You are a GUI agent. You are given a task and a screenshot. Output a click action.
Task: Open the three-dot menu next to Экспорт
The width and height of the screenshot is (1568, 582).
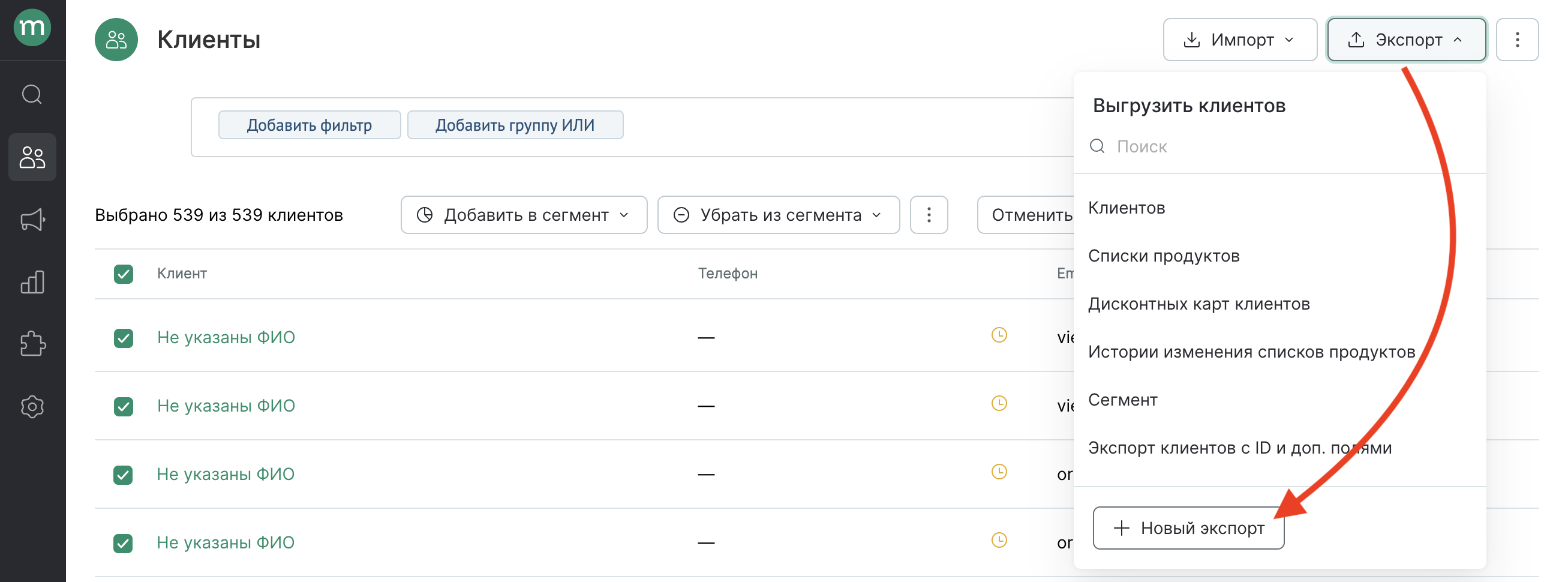pyautogui.click(x=1517, y=40)
